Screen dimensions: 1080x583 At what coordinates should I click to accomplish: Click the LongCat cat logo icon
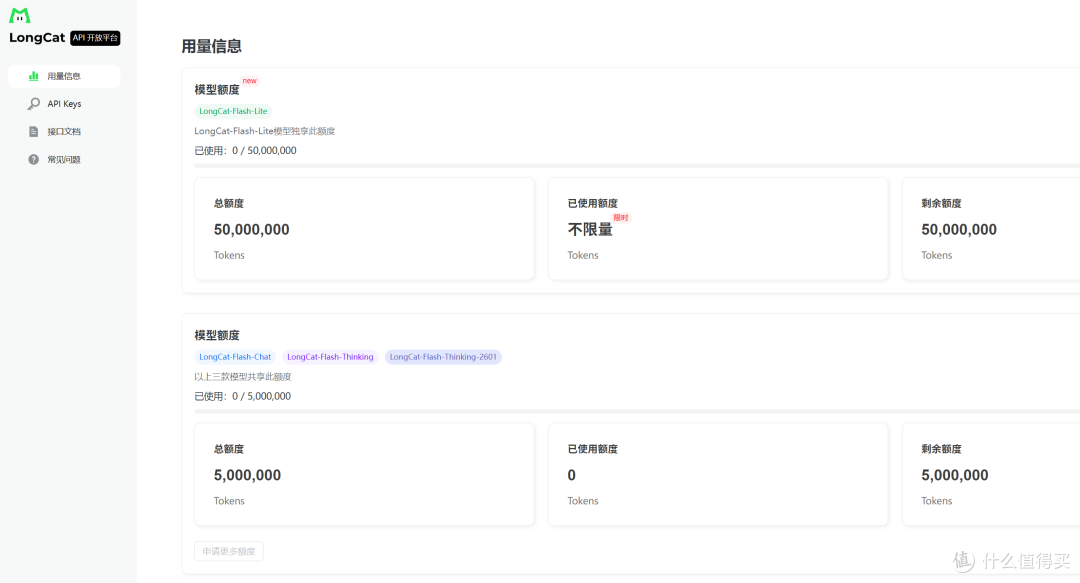[x=19, y=15]
